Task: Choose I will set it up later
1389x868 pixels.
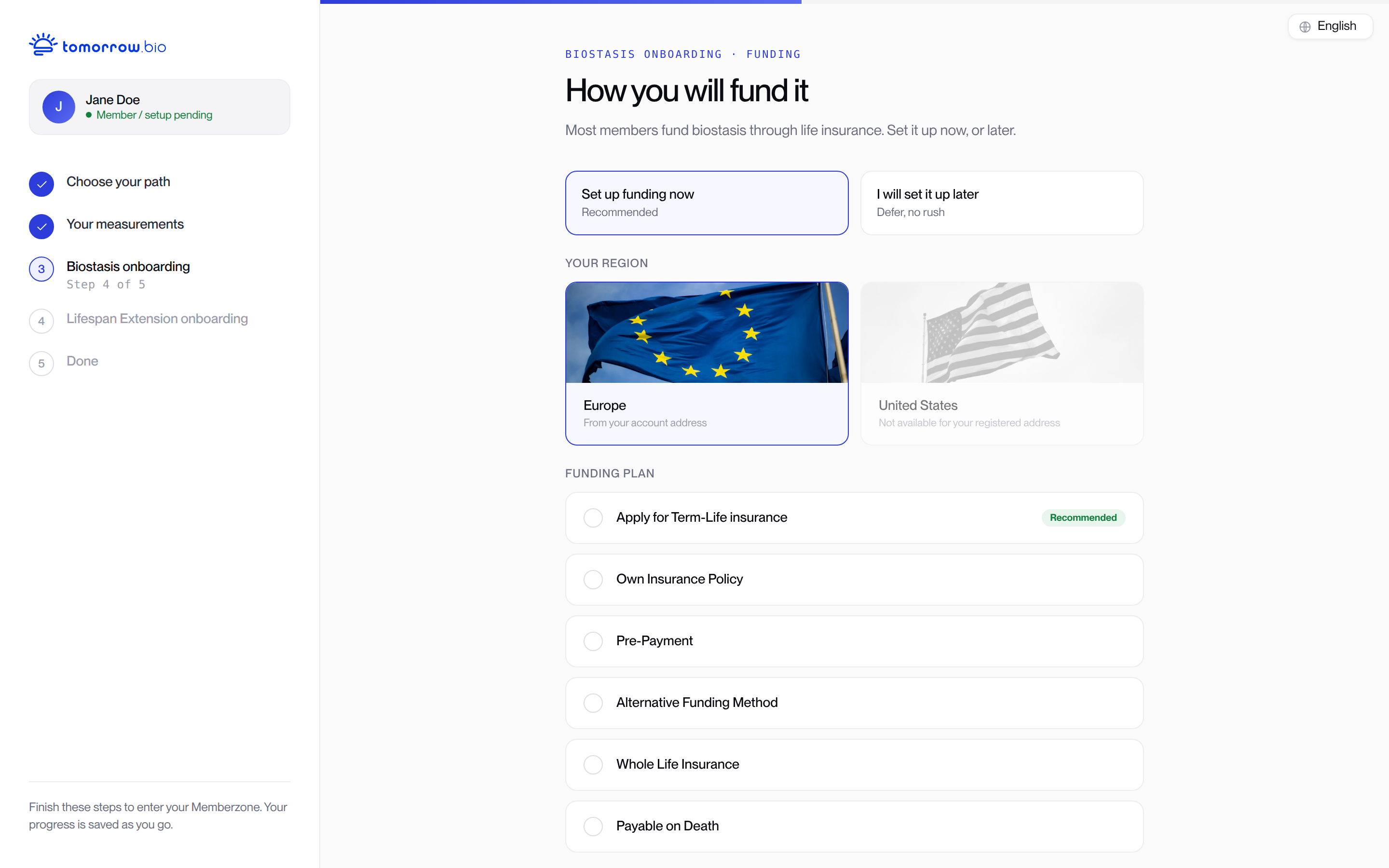Action: coord(1002,203)
